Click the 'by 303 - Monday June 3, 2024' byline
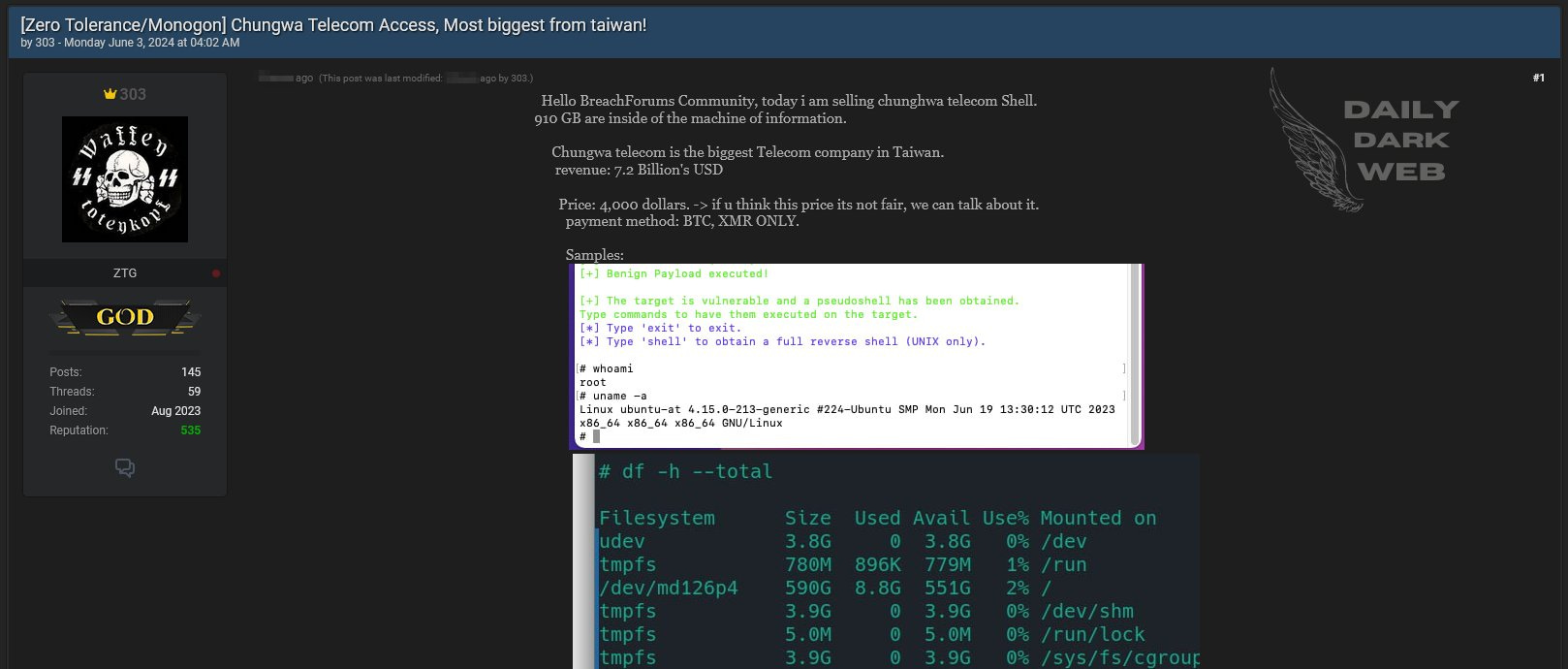Screen dimensions: 1568x669 130,43
